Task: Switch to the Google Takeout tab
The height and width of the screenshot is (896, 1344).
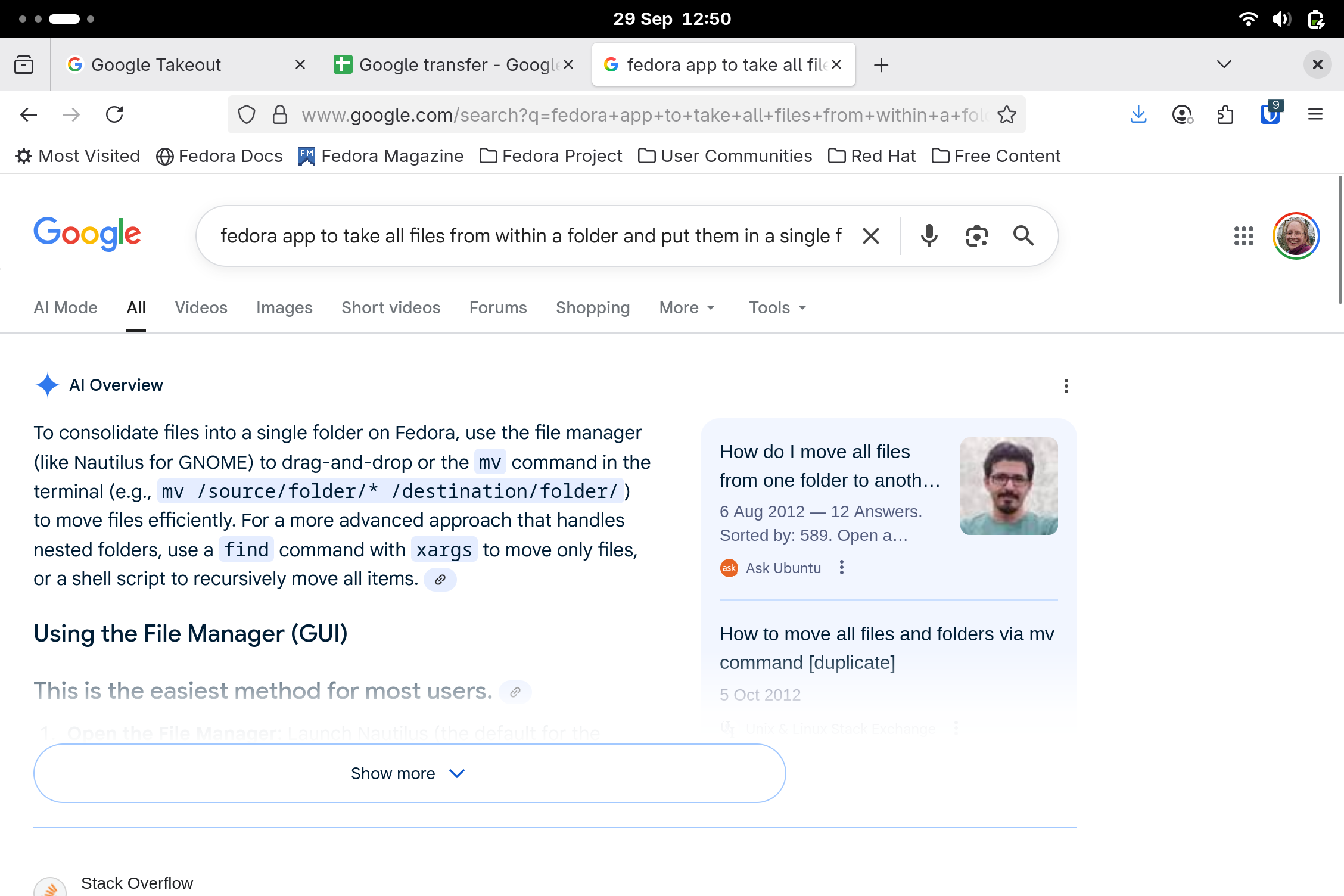Action: point(156,64)
